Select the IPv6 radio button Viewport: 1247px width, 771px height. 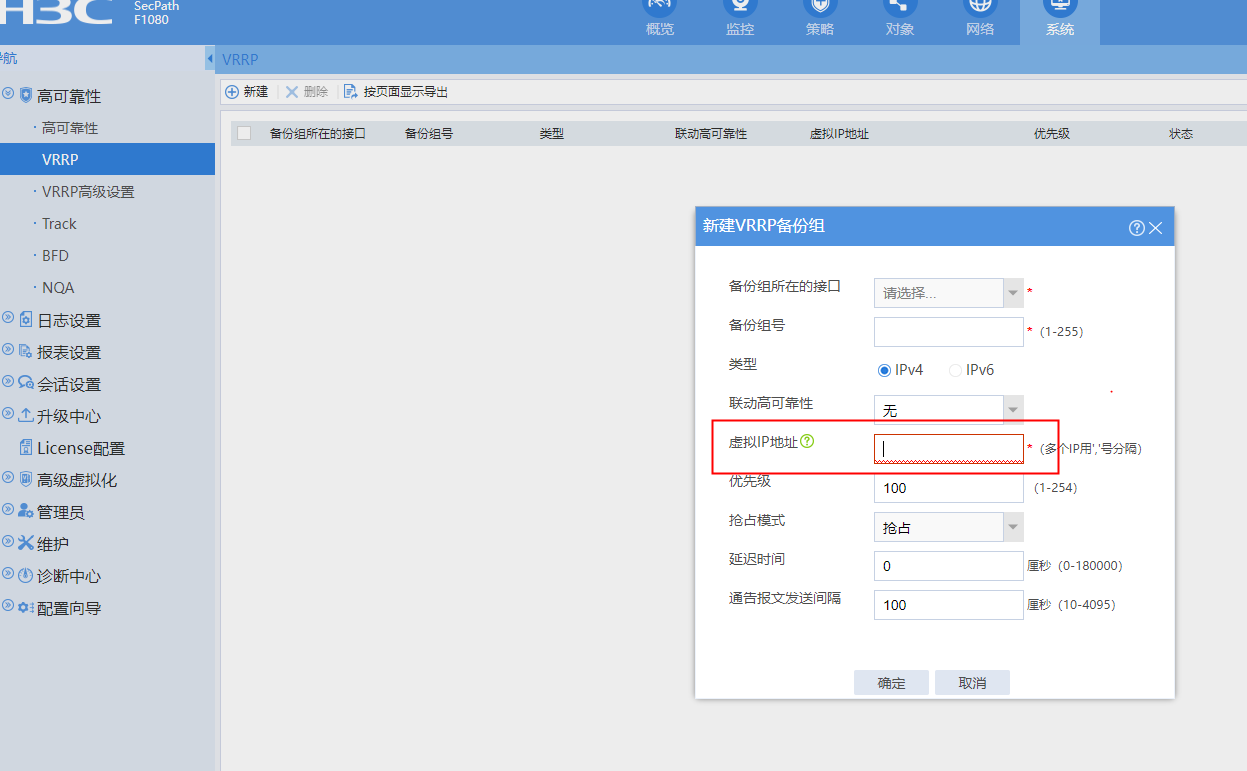pyautogui.click(x=955, y=370)
